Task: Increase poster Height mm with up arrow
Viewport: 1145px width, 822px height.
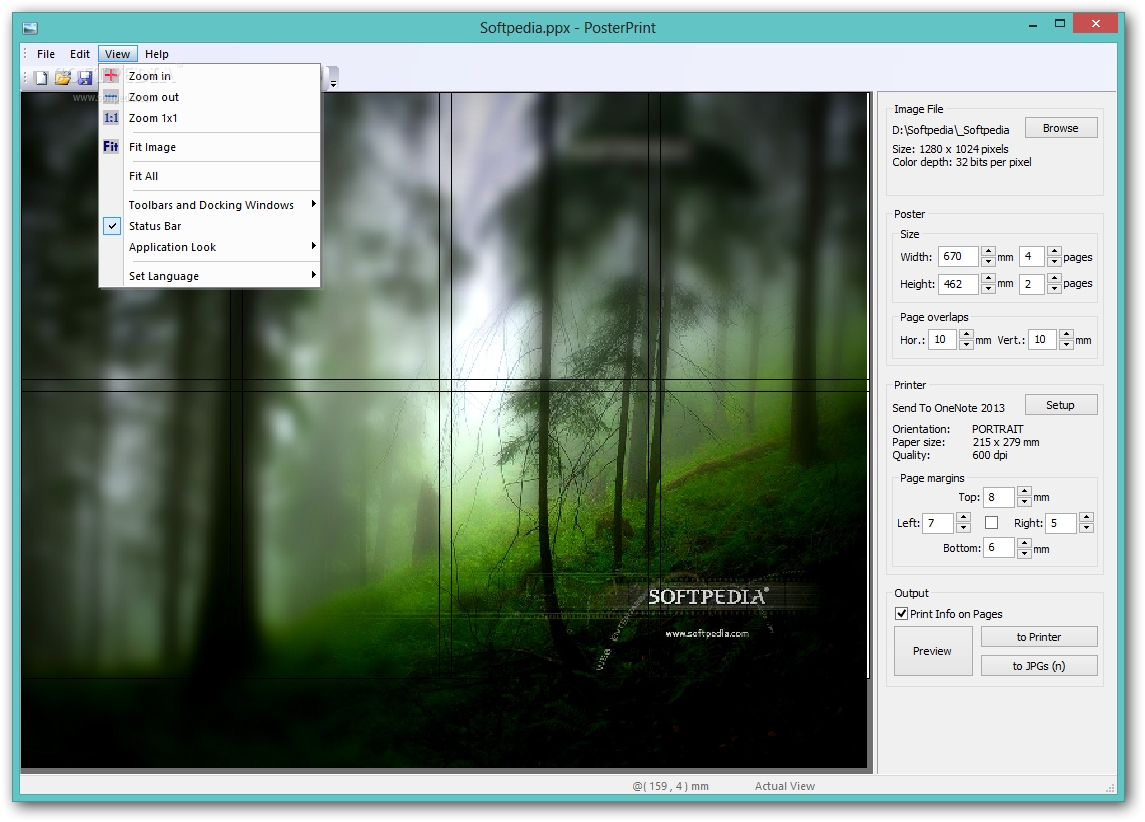Action: [988, 279]
